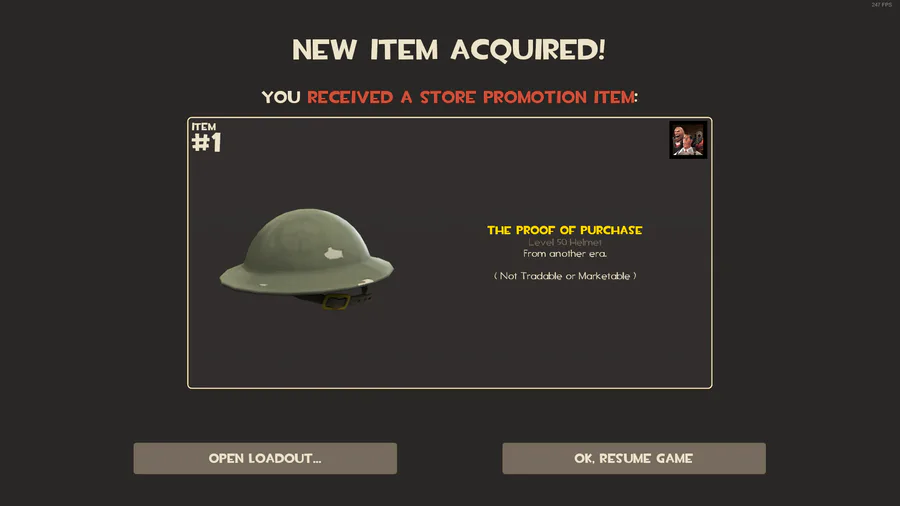Click the large #1 number
This screenshot has height=506, width=900.
(x=206, y=143)
